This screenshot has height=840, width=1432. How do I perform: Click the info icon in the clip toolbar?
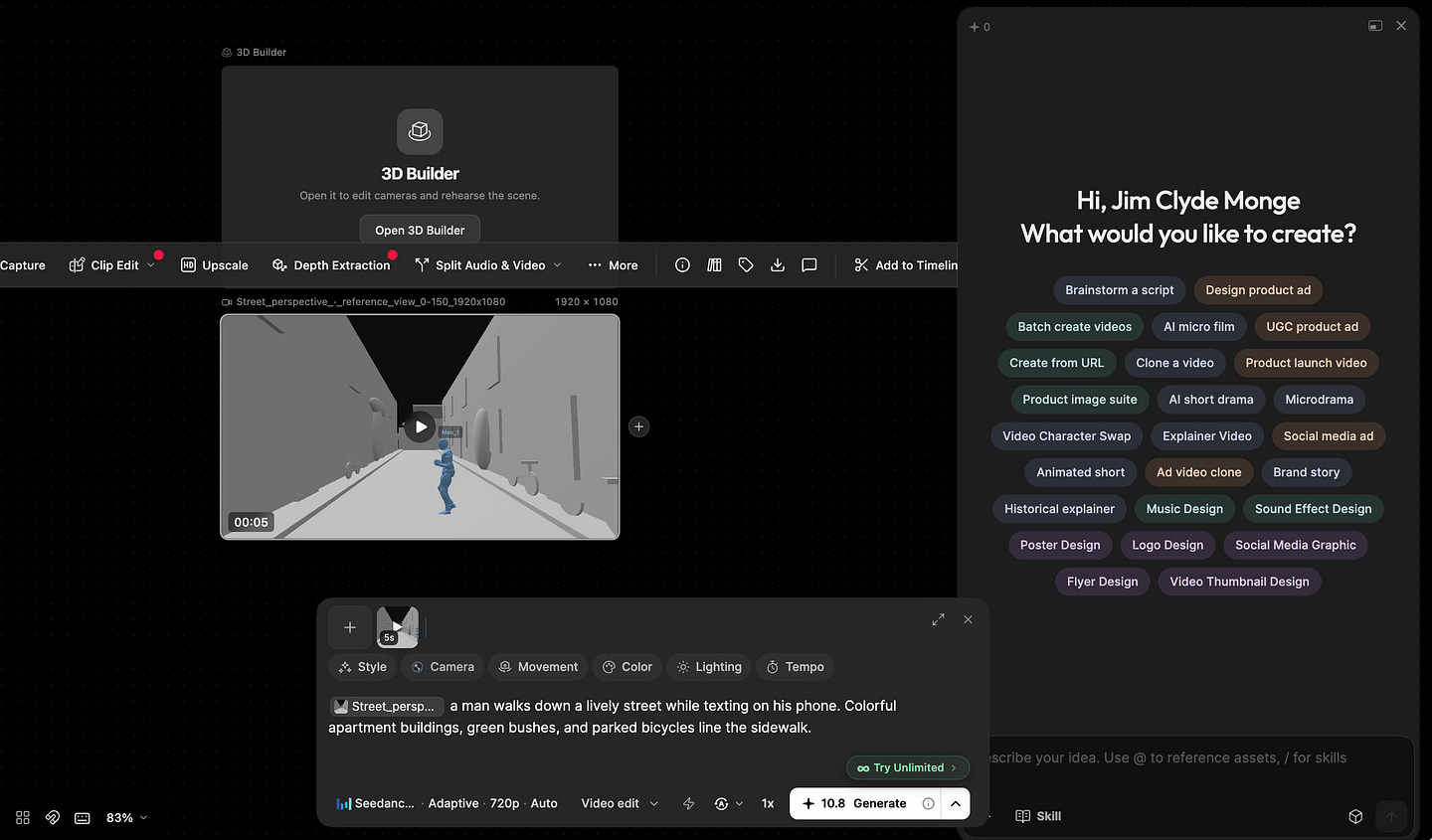682,265
